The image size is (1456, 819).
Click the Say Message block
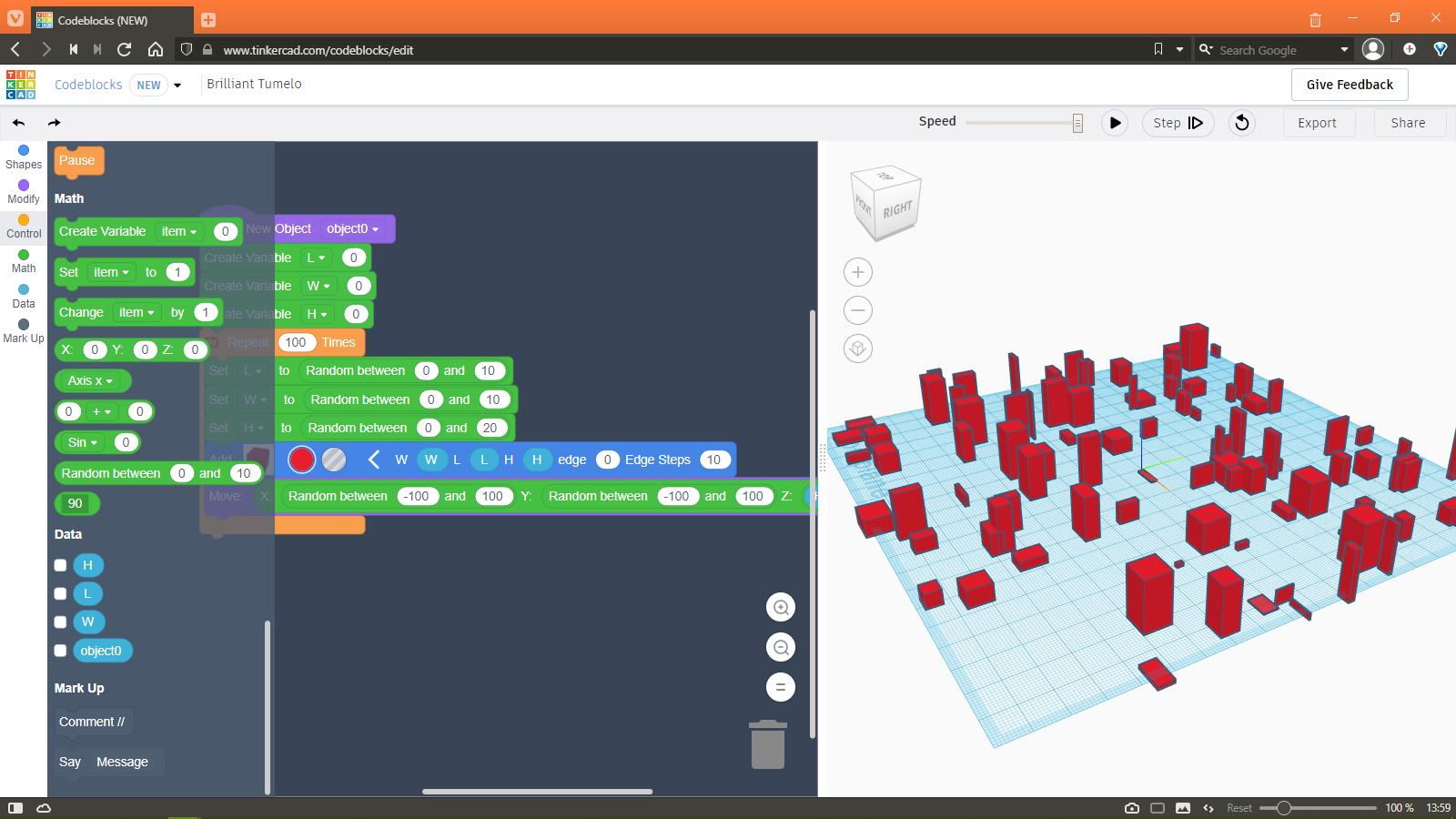pos(109,762)
